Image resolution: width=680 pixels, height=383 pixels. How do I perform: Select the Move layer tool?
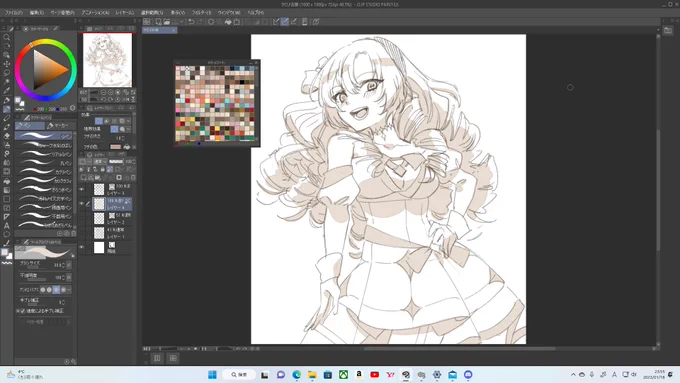[x=7, y=64]
